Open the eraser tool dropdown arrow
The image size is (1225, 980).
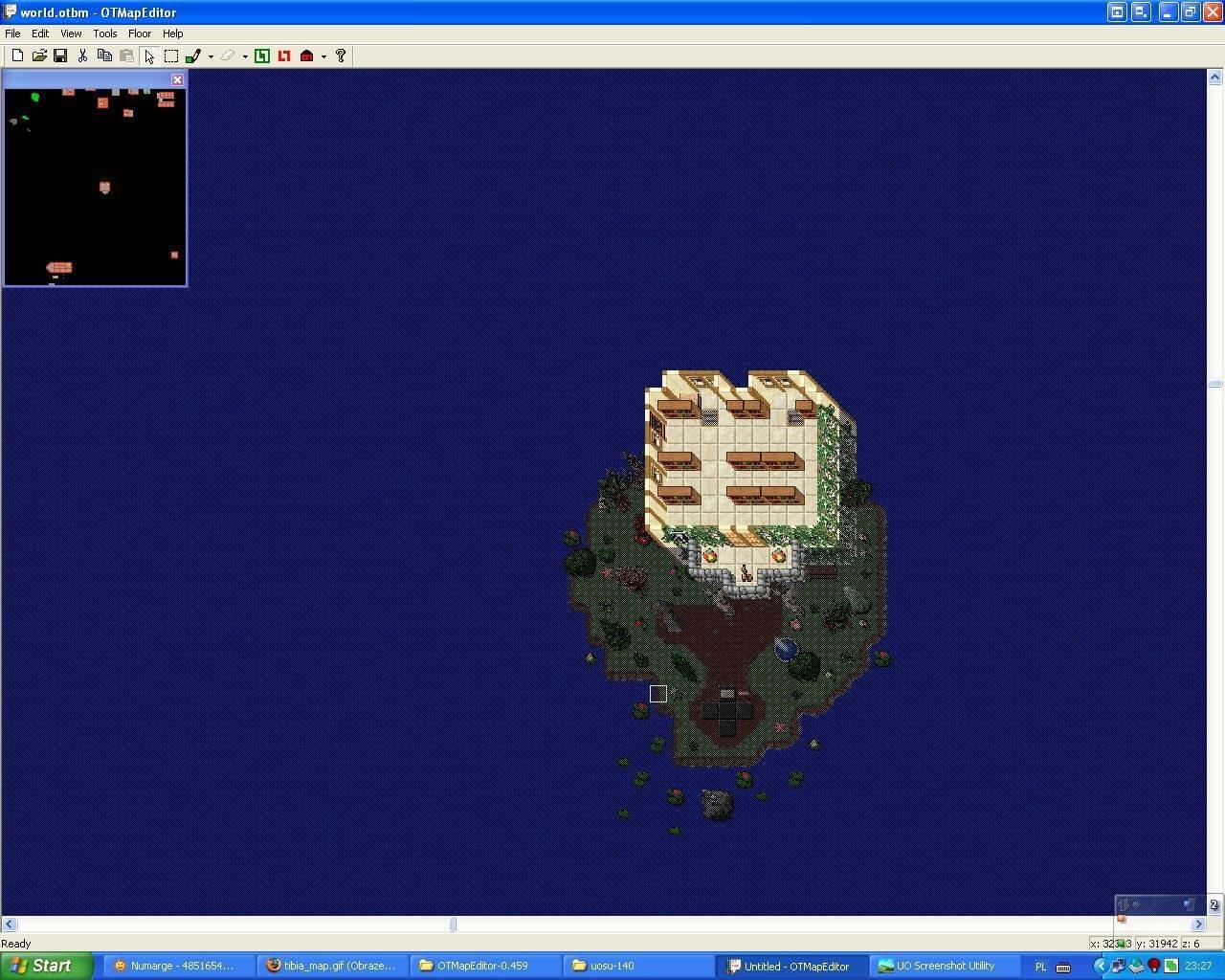pyautogui.click(x=245, y=56)
